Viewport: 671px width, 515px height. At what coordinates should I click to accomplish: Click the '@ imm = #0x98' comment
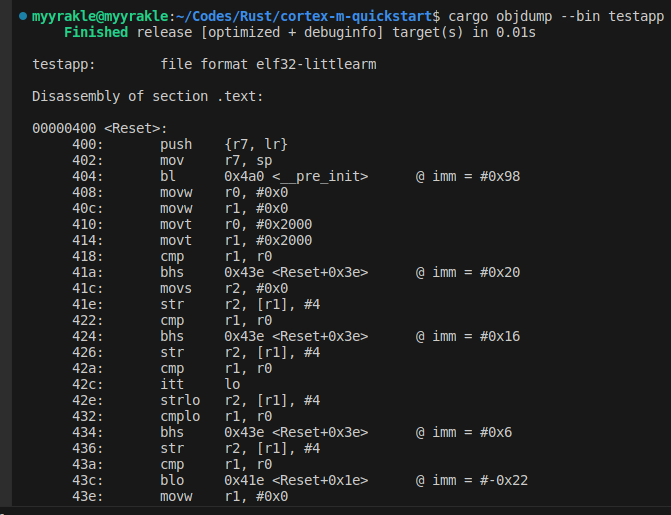point(468,177)
